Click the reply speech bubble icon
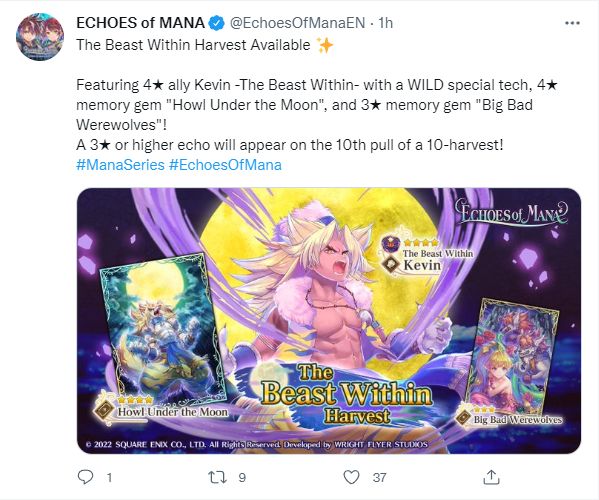This screenshot has width=599, height=500. (85, 477)
